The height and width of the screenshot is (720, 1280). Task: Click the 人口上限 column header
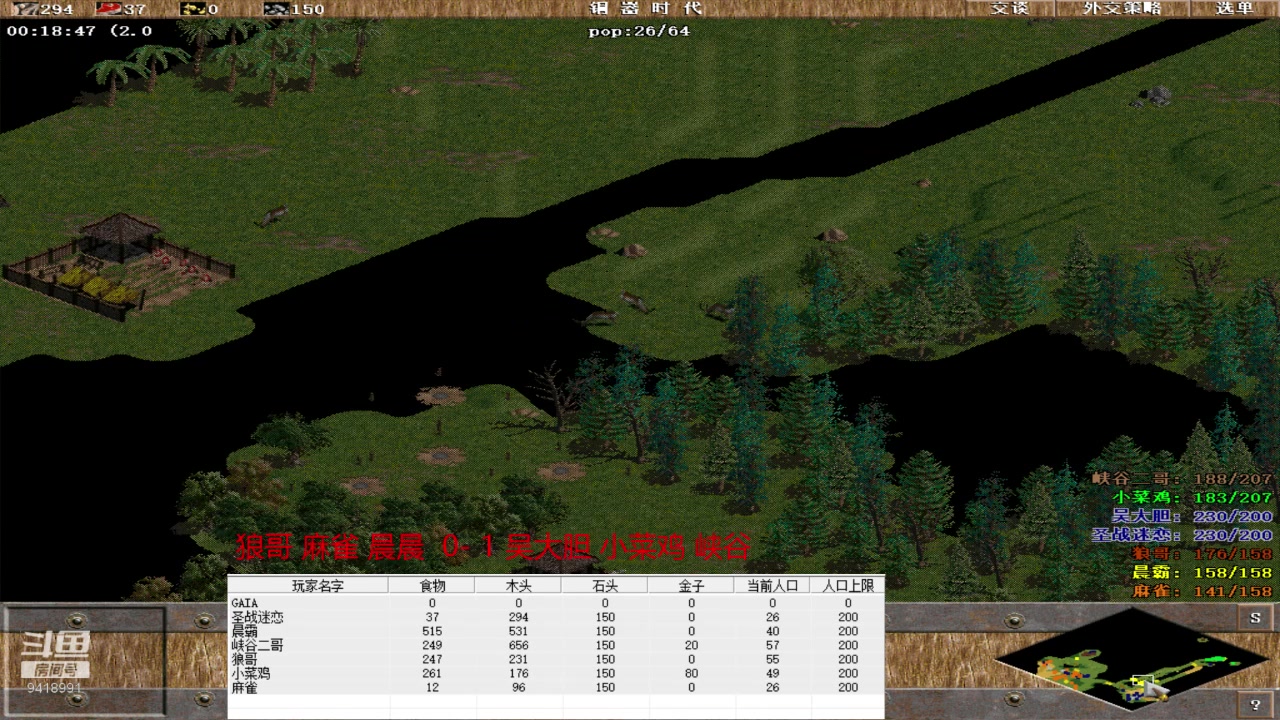pos(848,586)
